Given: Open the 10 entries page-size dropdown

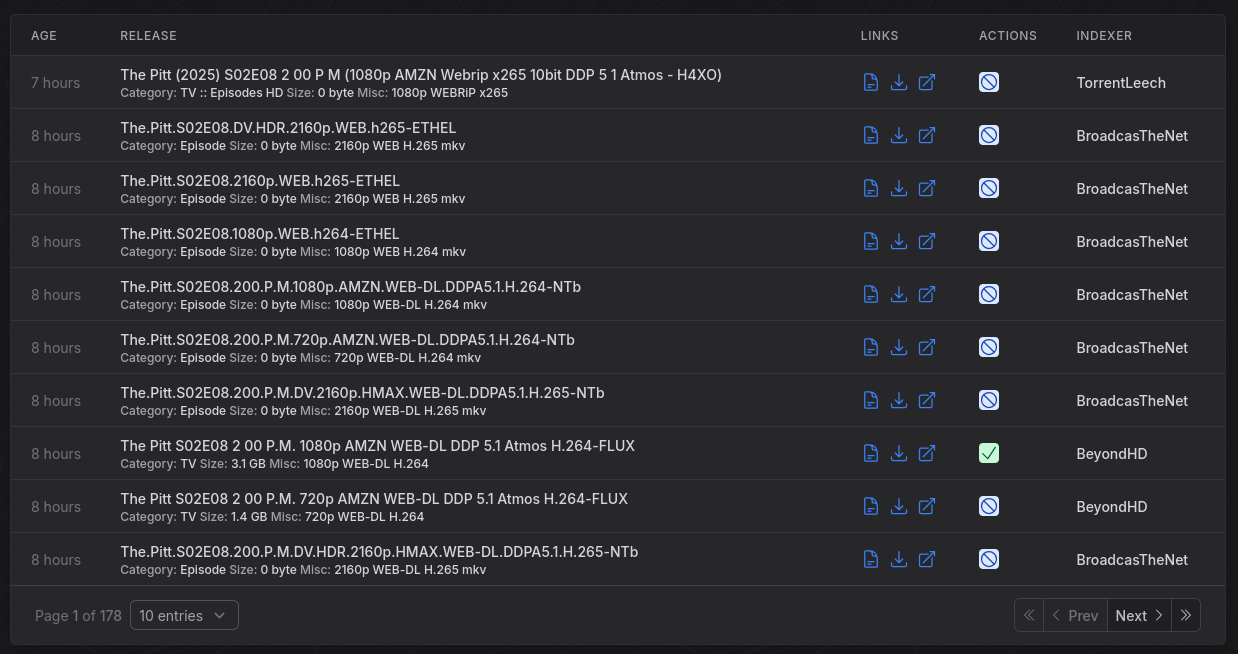Looking at the screenshot, I should [x=184, y=616].
